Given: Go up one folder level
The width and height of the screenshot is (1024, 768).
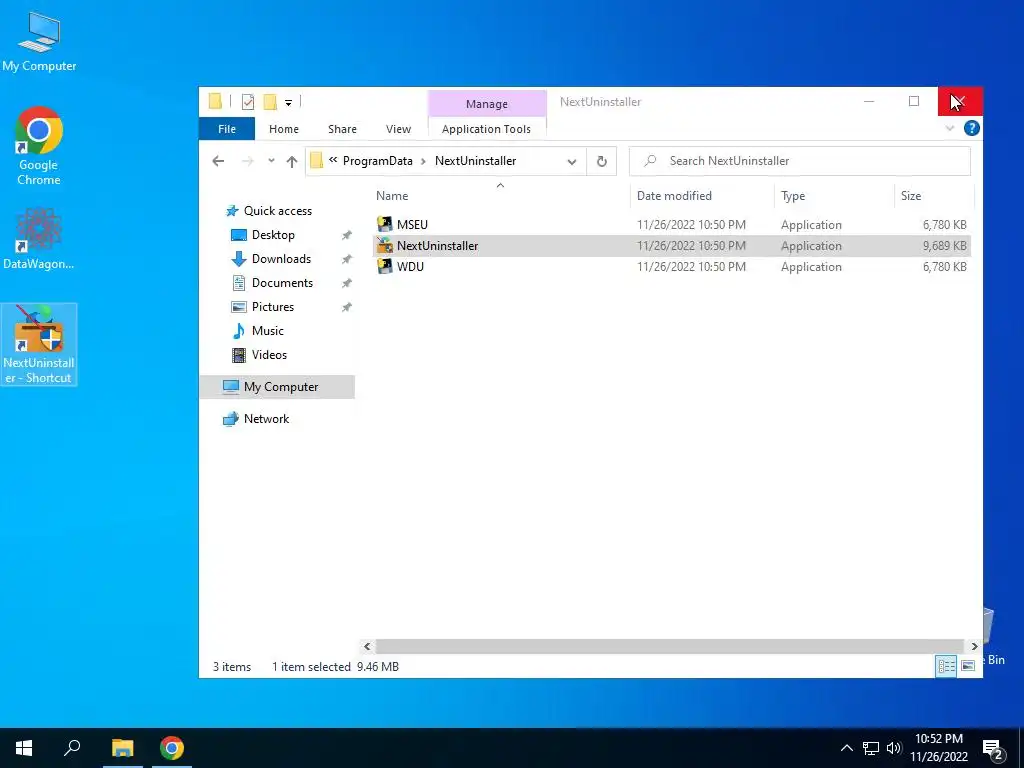Looking at the screenshot, I should (292, 161).
